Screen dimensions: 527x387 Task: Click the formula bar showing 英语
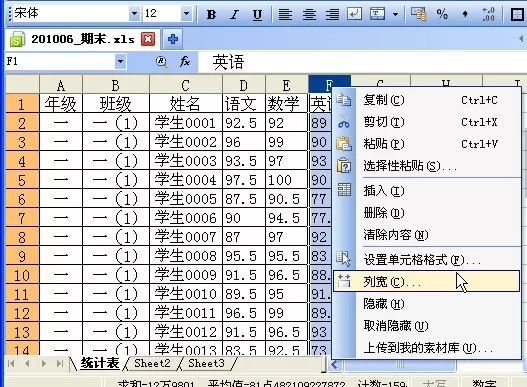coord(363,62)
